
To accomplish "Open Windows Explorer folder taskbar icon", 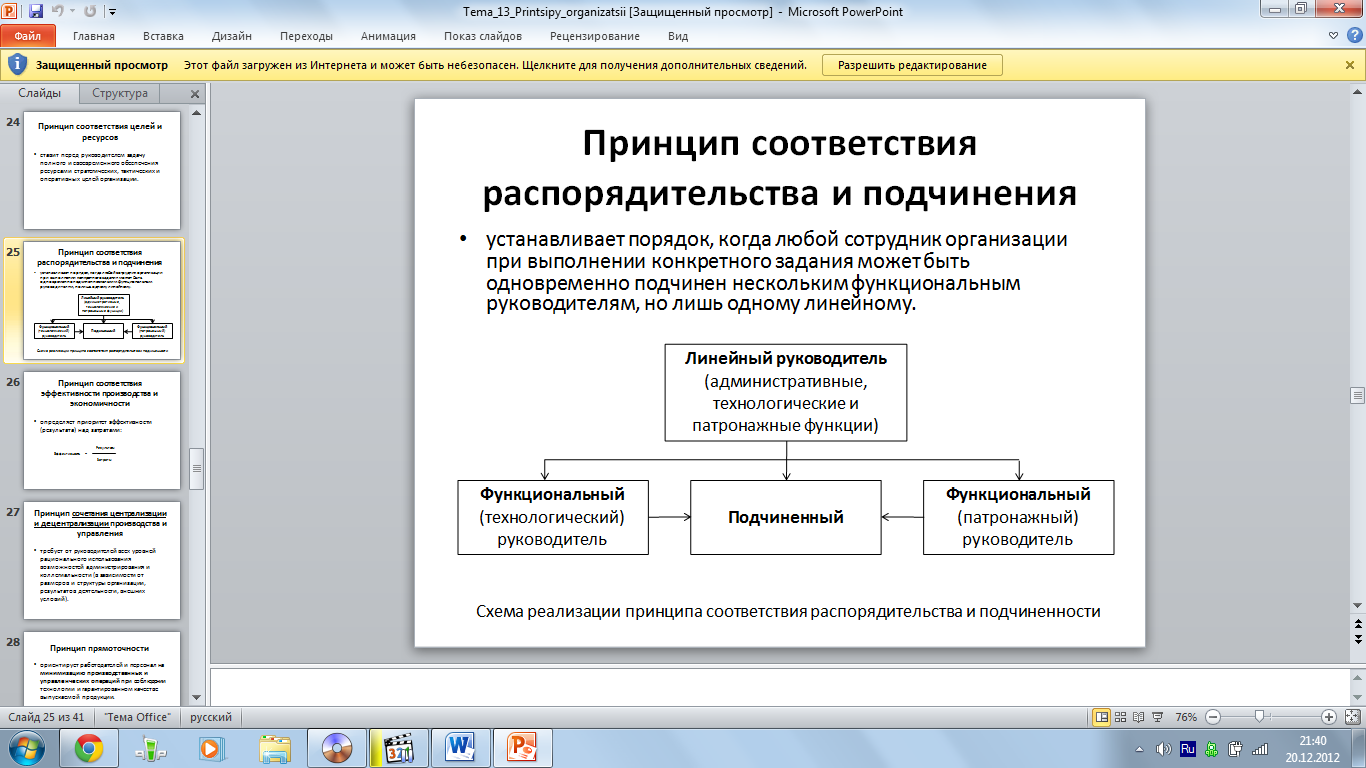I will (x=274, y=747).
